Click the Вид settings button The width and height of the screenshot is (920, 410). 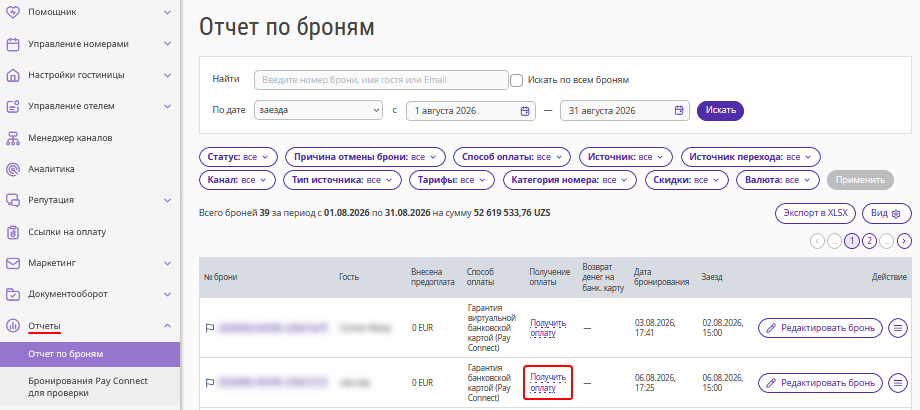[x=887, y=214]
